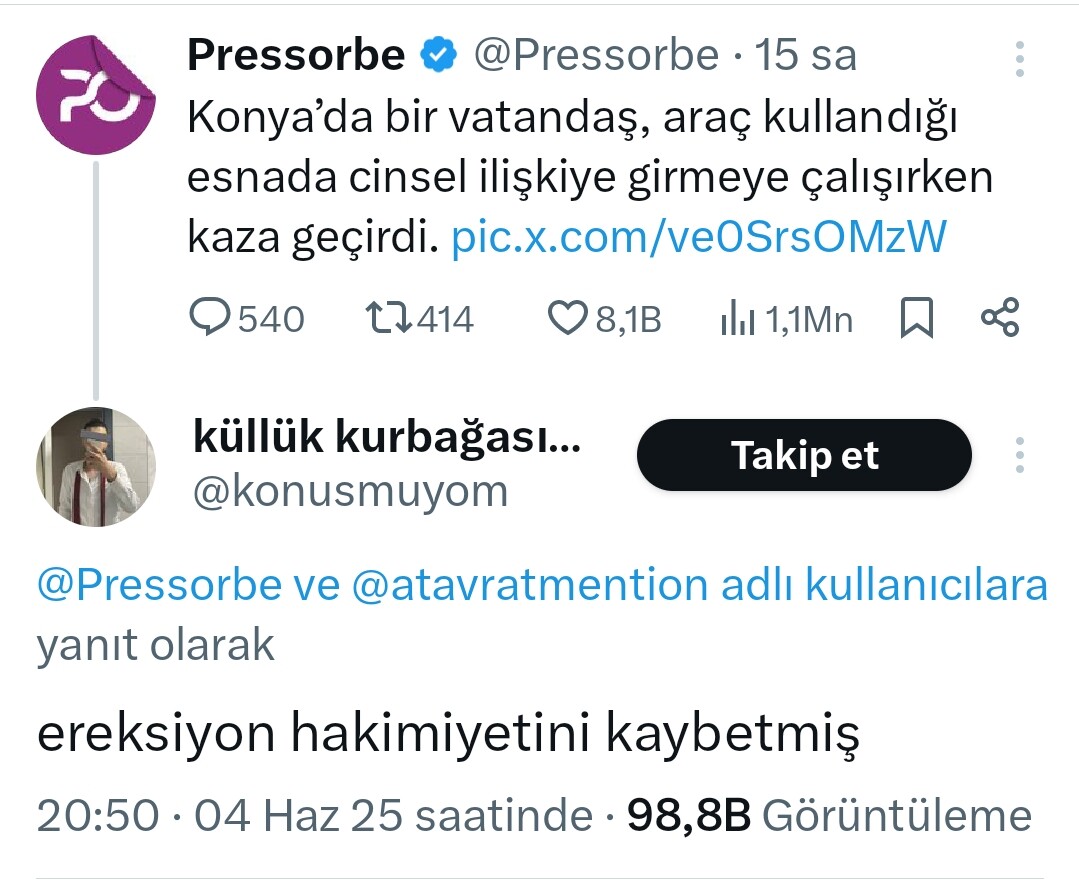Screen dimensions: 1079x883
Task: Retweet the Pressorbe post
Action: pos(389,317)
